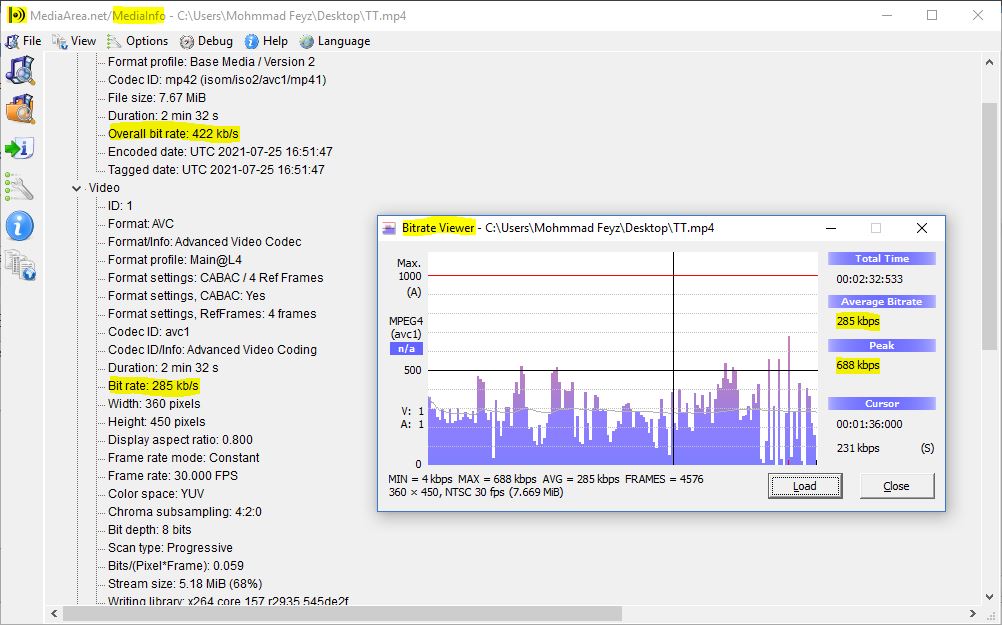1002x625 pixels.
Task: Select the 'ID: 1' row
Action: (120, 206)
